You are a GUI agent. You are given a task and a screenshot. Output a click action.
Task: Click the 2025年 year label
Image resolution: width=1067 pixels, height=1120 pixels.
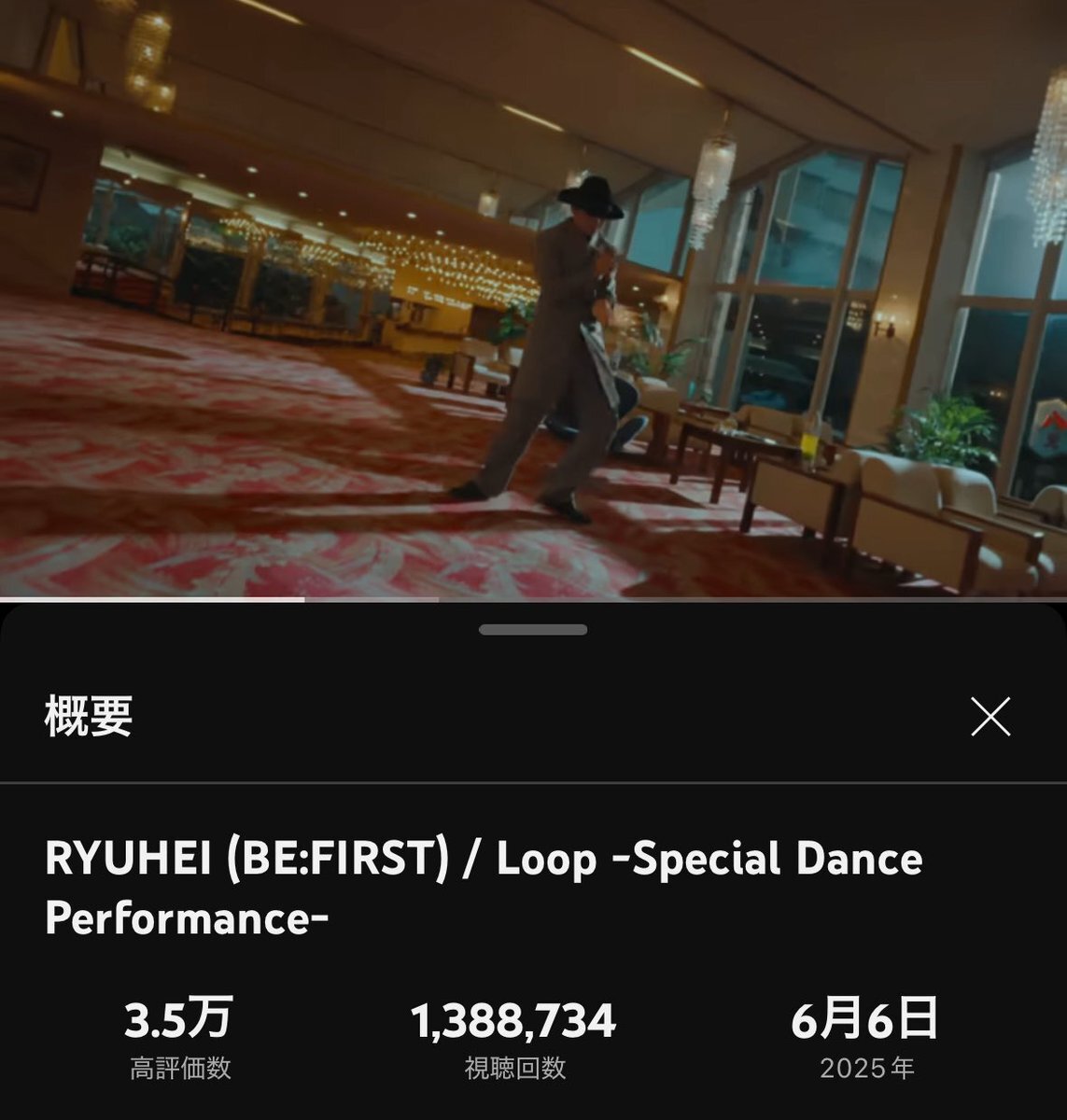pos(867,1068)
